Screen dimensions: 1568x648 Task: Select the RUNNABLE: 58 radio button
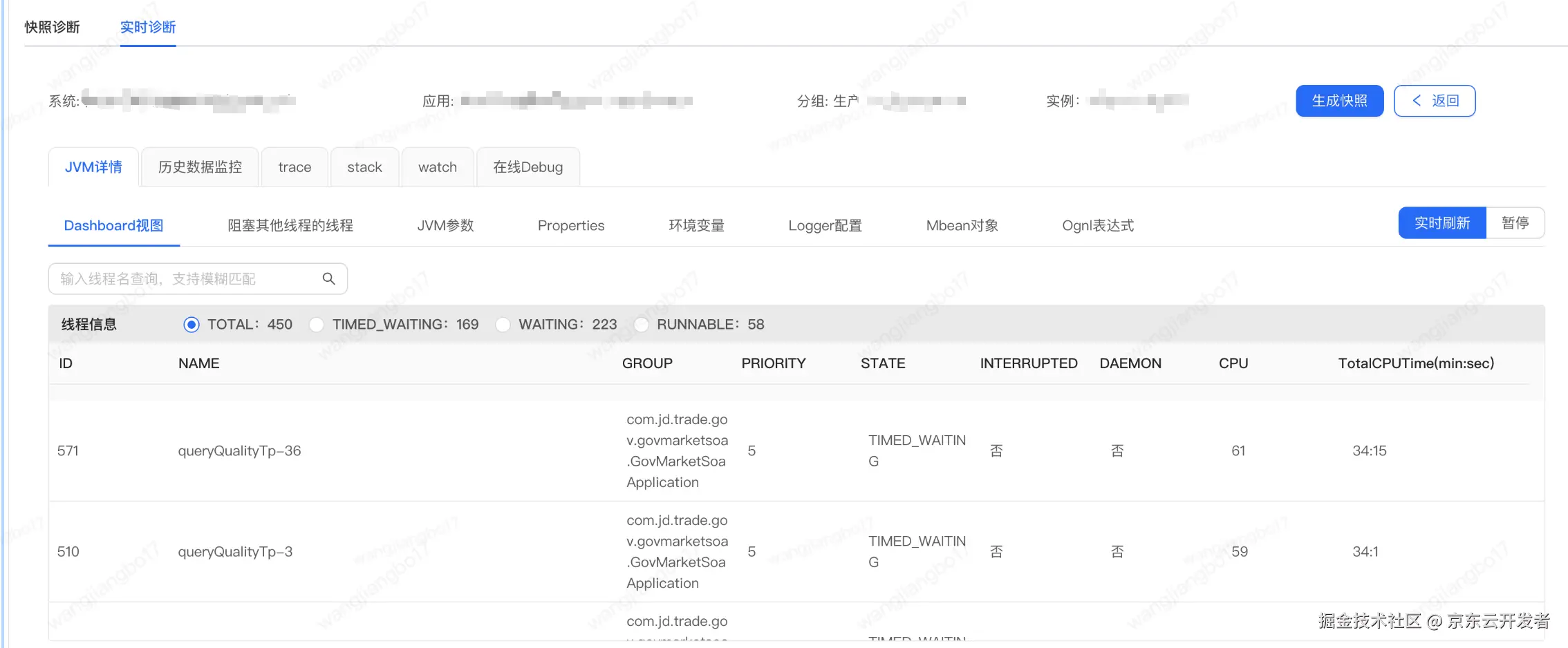(641, 325)
